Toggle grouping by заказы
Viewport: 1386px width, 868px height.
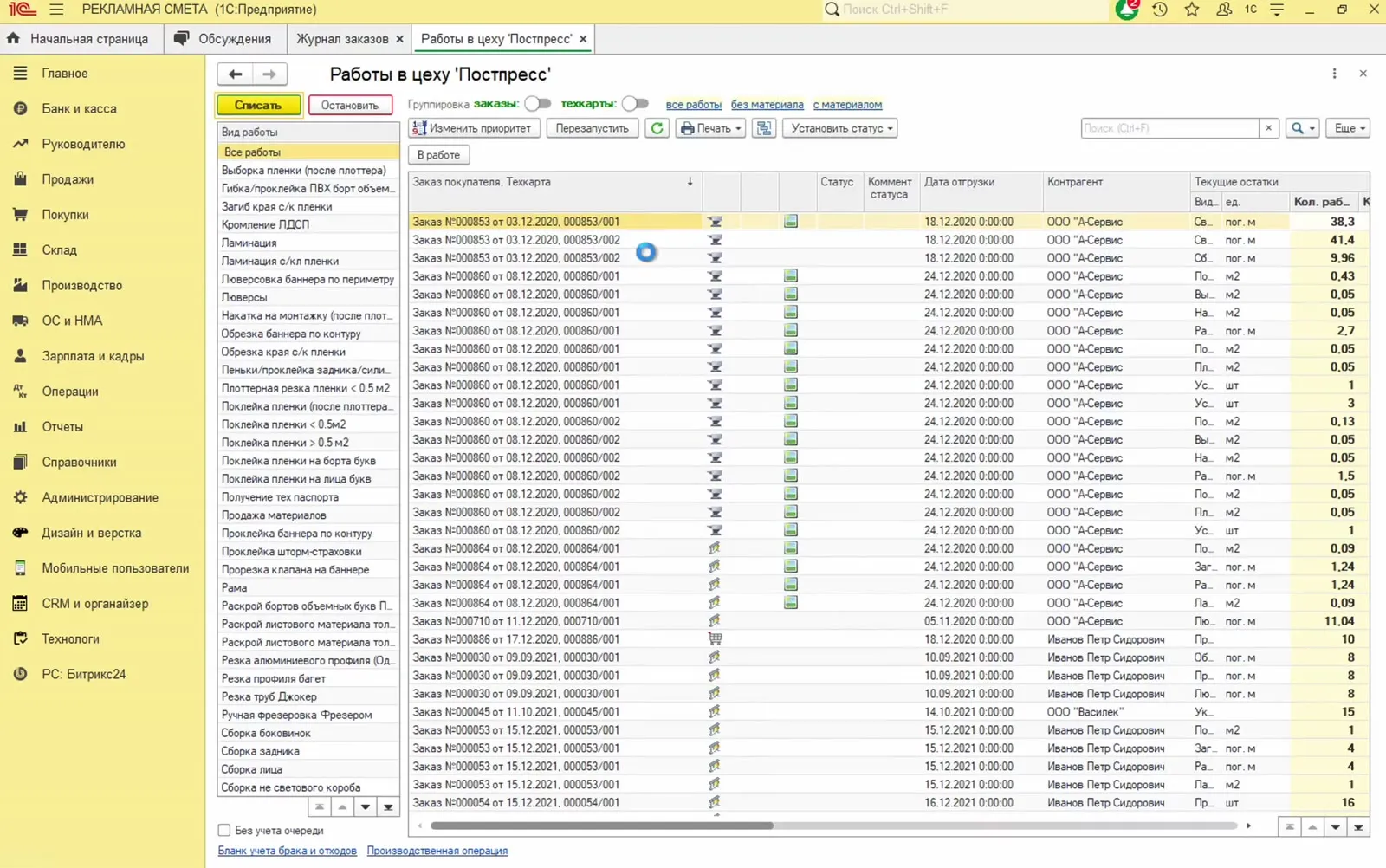coord(538,104)
